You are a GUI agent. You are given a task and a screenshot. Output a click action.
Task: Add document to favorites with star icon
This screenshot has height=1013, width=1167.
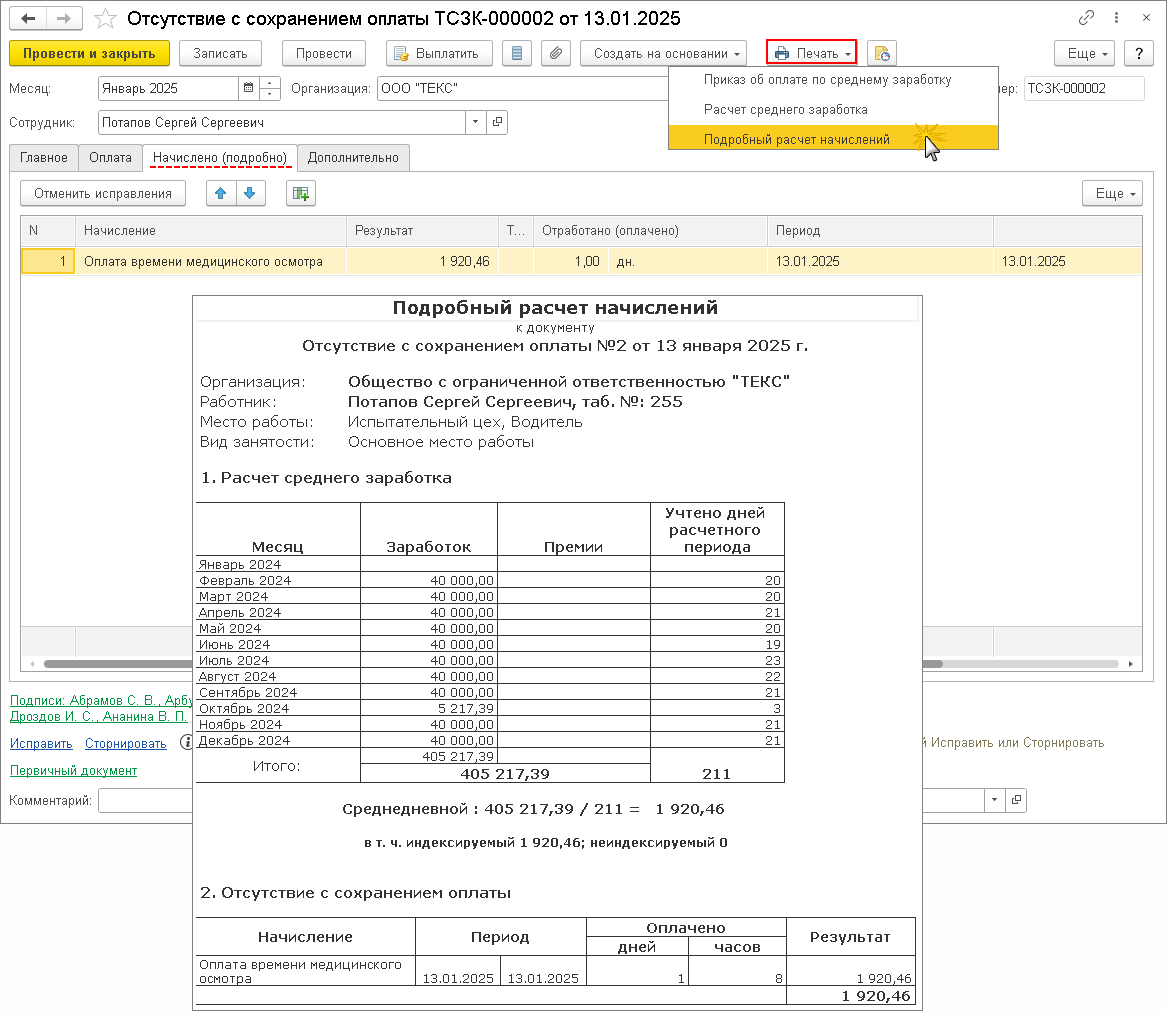(103, 19)
